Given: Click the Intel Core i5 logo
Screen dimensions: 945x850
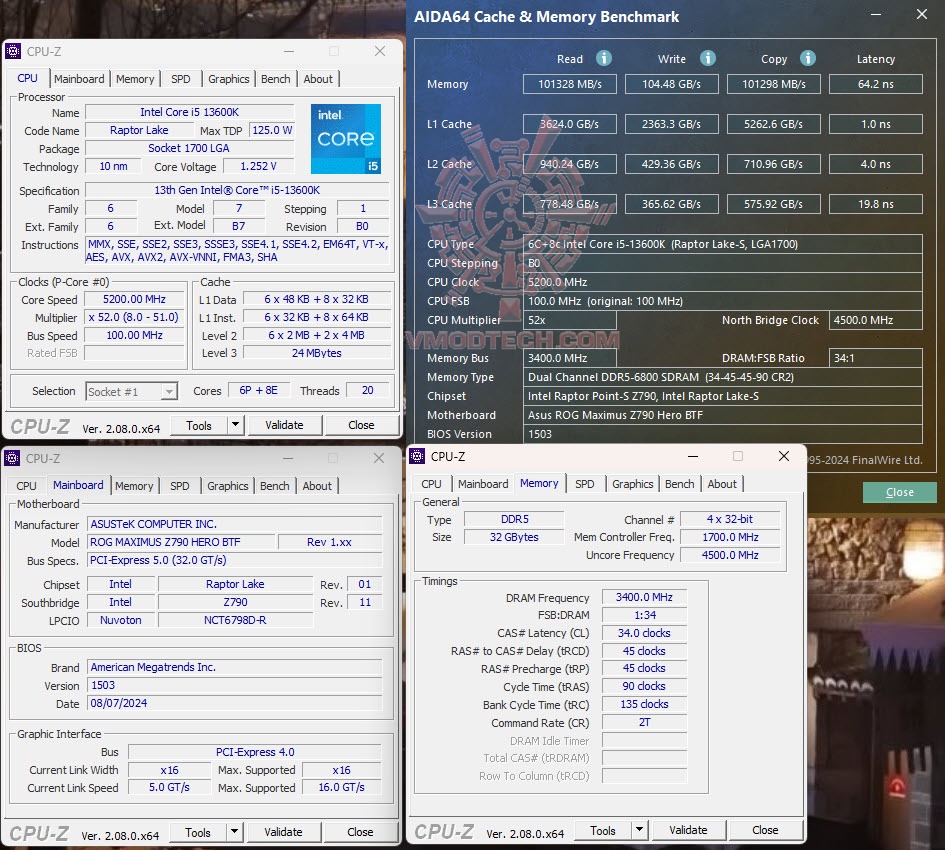Looking at the screenshot, I should point(346,139).
